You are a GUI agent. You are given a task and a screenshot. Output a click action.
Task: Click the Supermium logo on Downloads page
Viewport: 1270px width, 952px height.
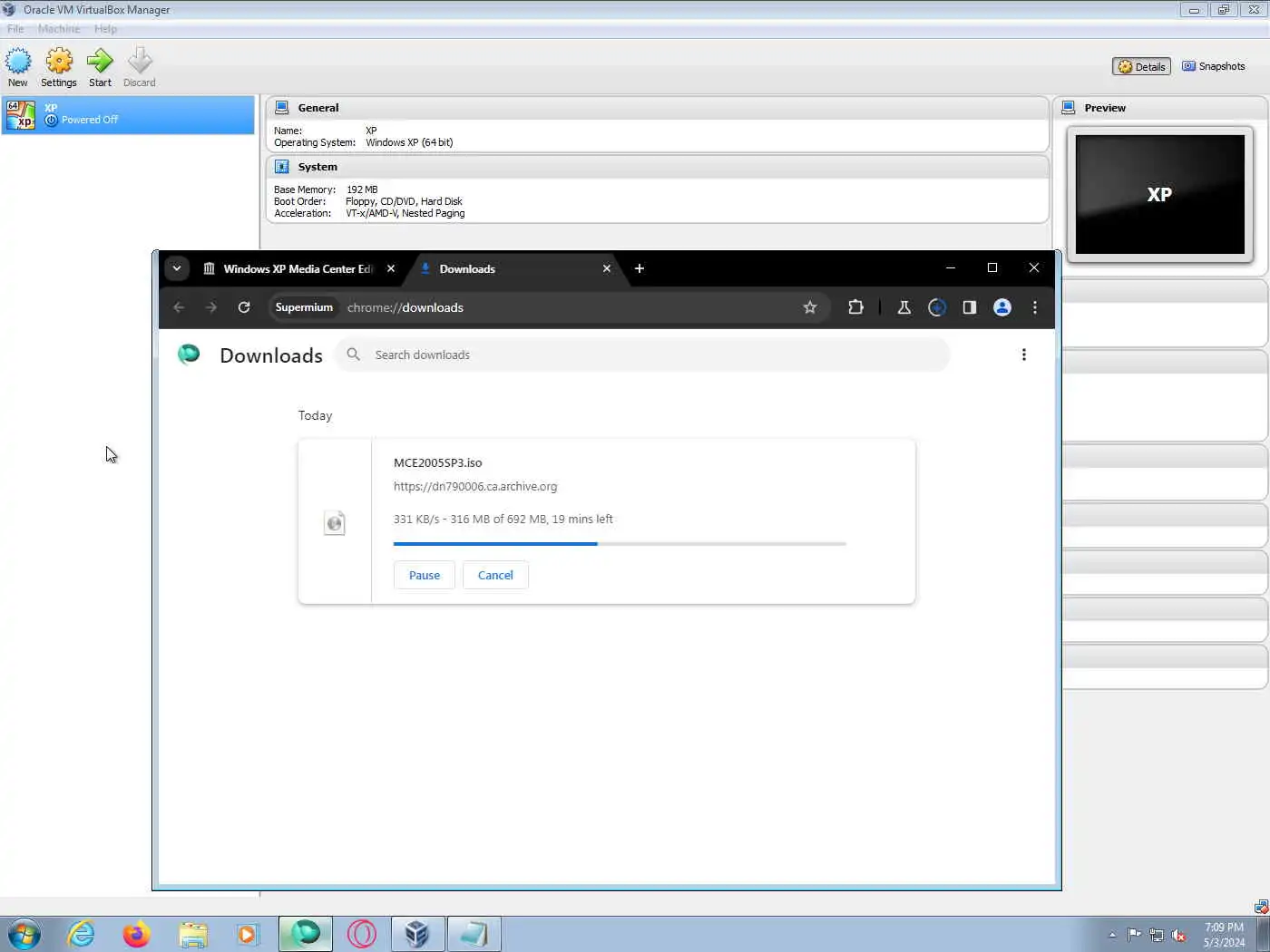click(x=189, y=355)
